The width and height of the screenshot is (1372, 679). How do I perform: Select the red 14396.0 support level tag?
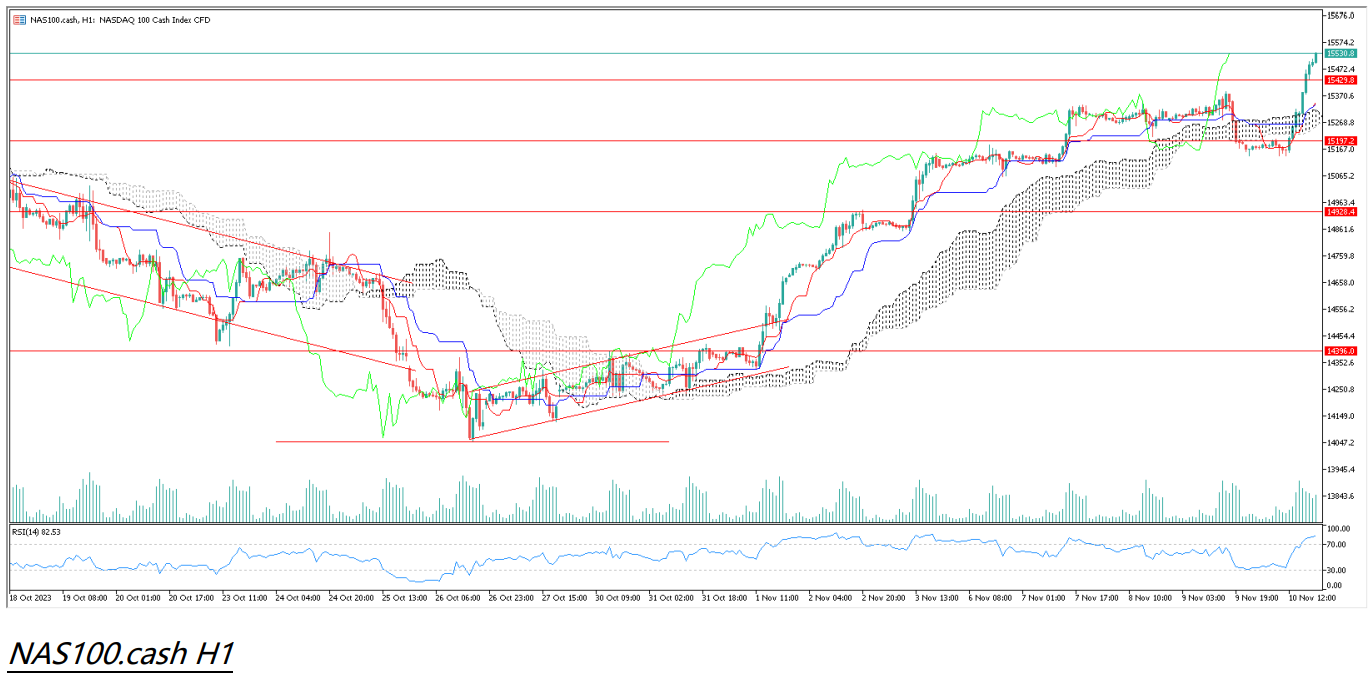(1339, 351)
